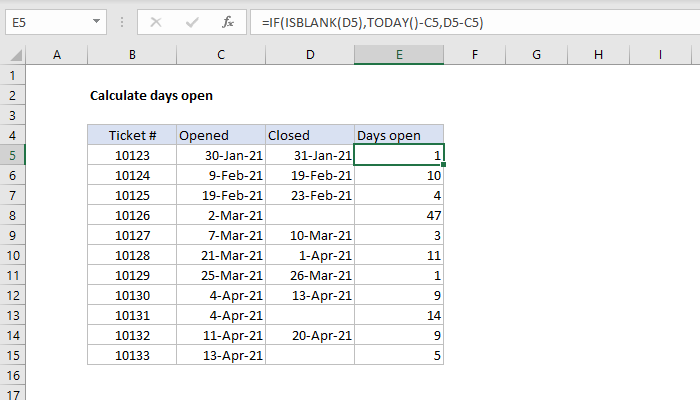The image size is (700, 400).
Task: Select column G header
Action: click(x=537, y=55)
